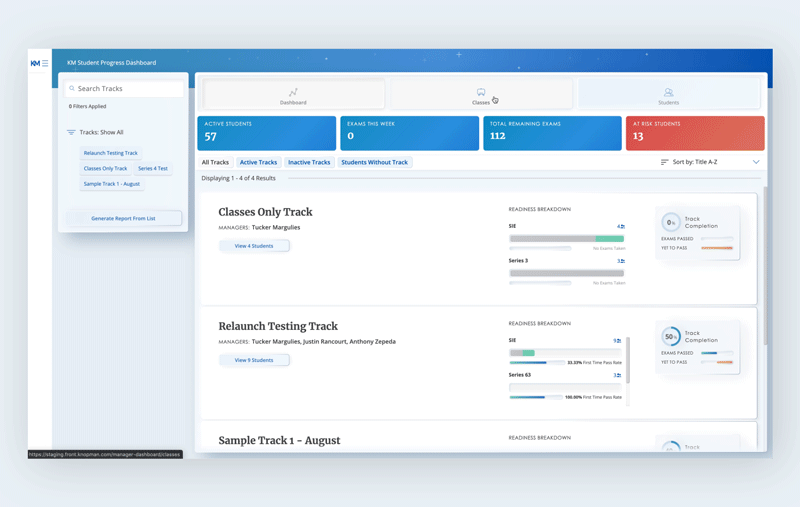The width and height of the screenshot is (800, 507).
Task: Click the sort lines icon near Sort by
Action: 665,162
